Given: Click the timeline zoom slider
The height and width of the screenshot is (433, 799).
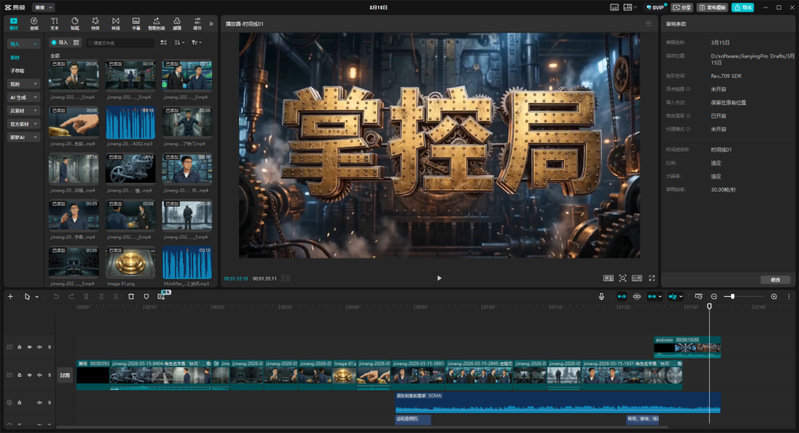Looking at the screenshot, I should (x=732, y=297).
